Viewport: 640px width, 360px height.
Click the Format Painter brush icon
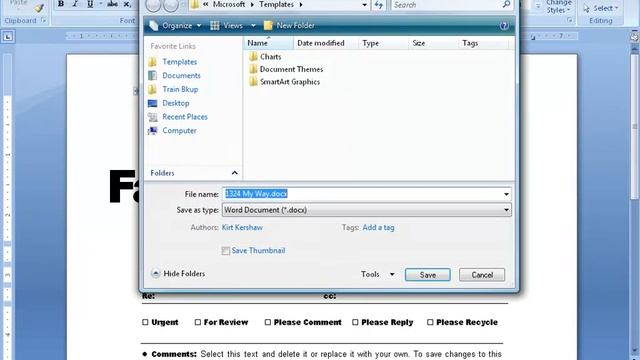[39, 7]
